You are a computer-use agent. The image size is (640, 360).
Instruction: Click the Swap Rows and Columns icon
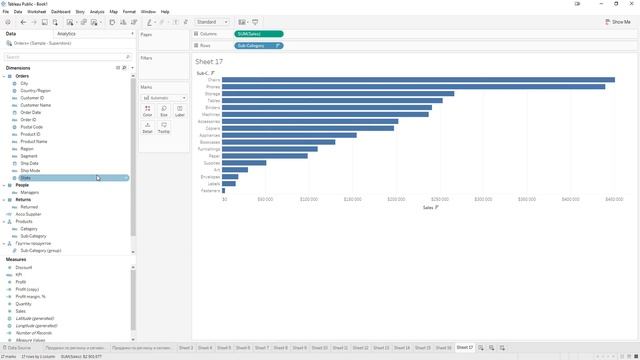(112, 22)
